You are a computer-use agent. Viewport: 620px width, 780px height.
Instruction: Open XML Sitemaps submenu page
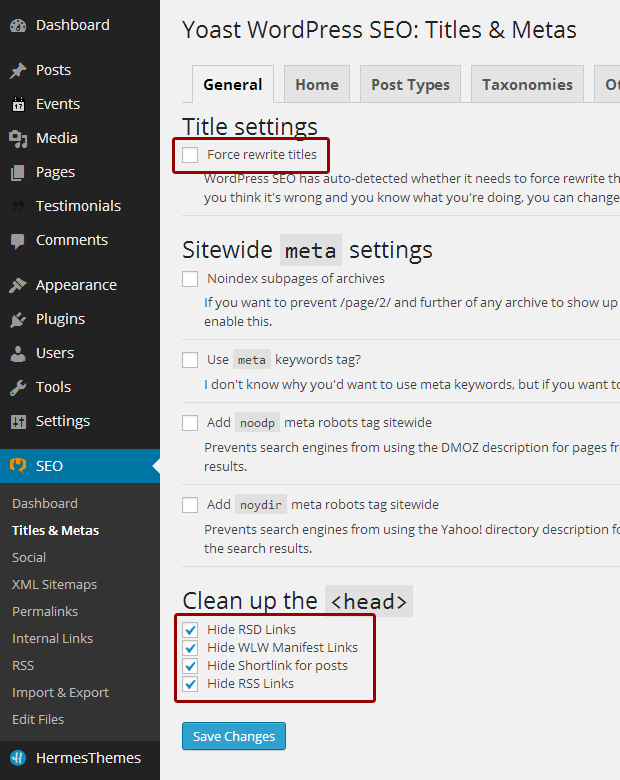tap(54, 585)
